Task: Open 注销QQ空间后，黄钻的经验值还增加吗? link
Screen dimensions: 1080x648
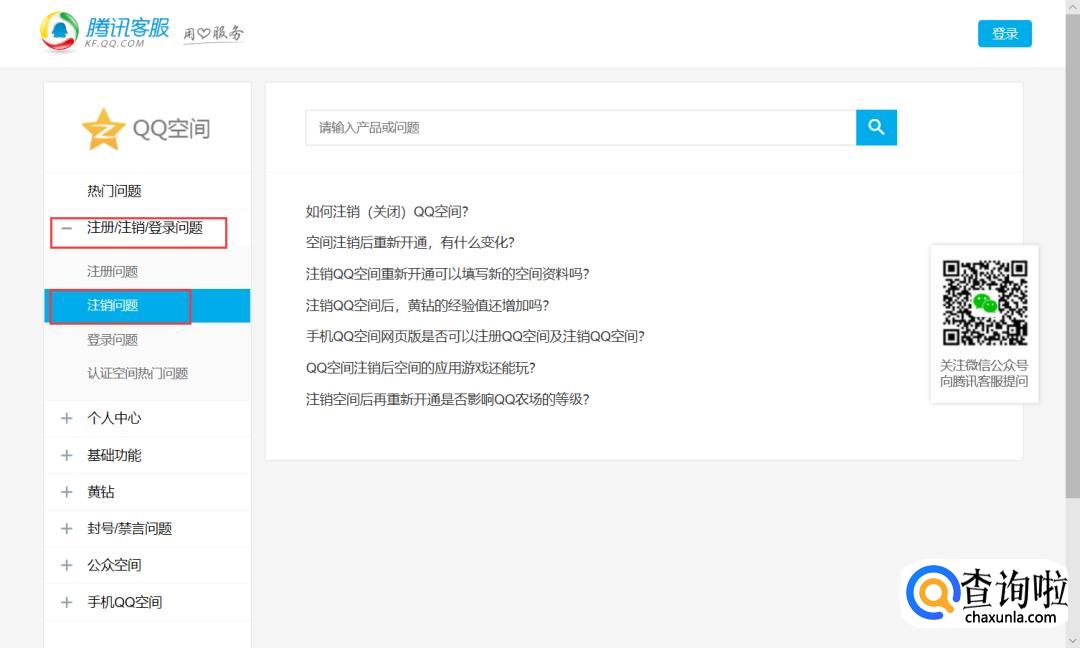Action: (428, 305)
